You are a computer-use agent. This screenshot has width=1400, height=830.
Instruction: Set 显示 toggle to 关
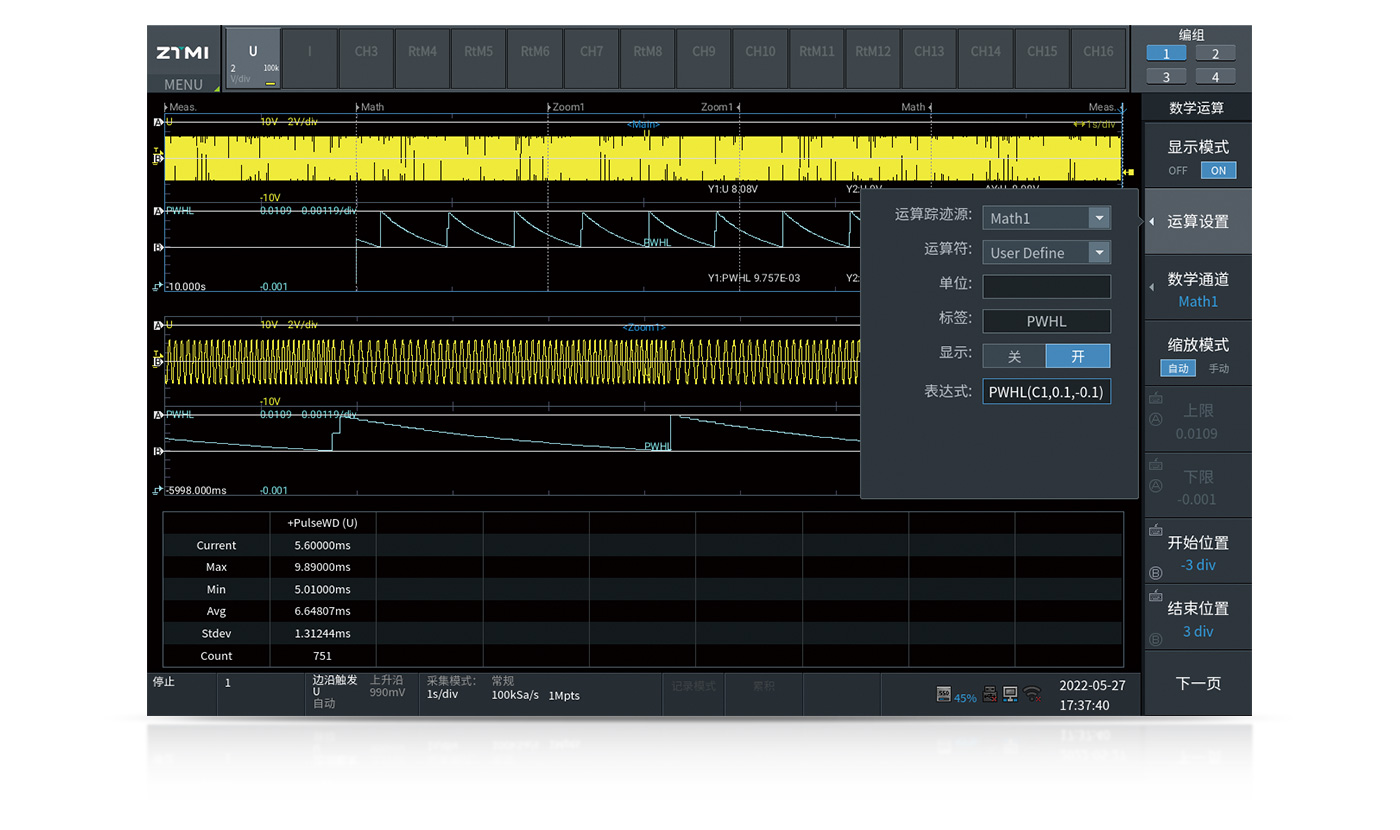[1014, 357]
